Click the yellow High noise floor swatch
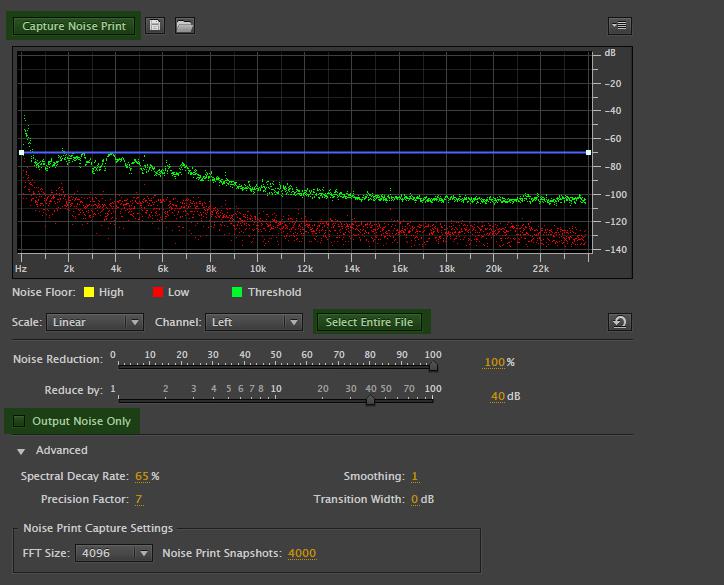Viewport: 724px width, 585px height. point(89,292)
